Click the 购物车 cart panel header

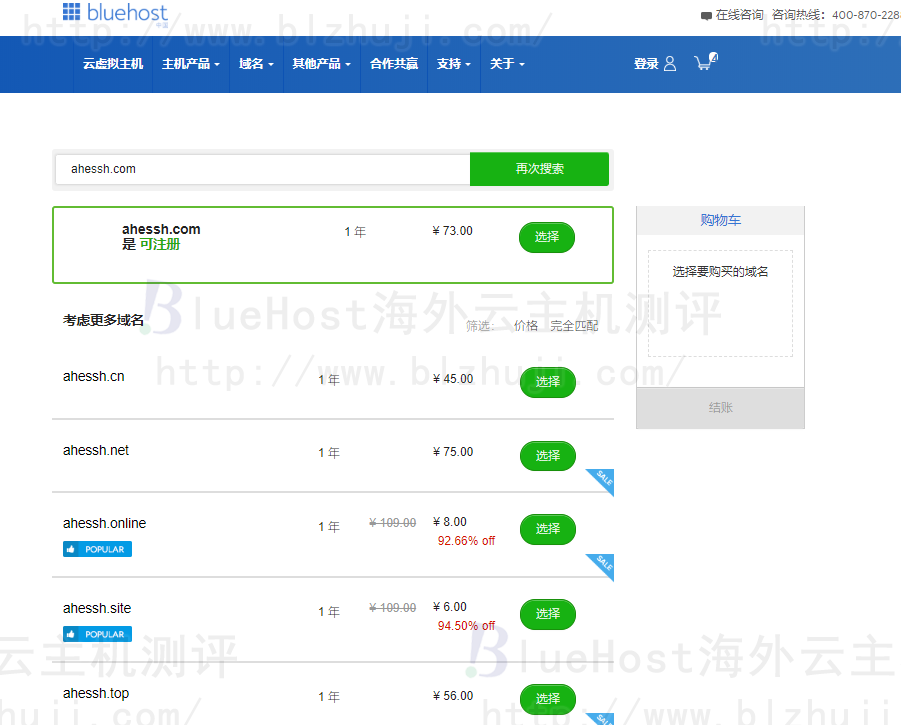[721, 220]
